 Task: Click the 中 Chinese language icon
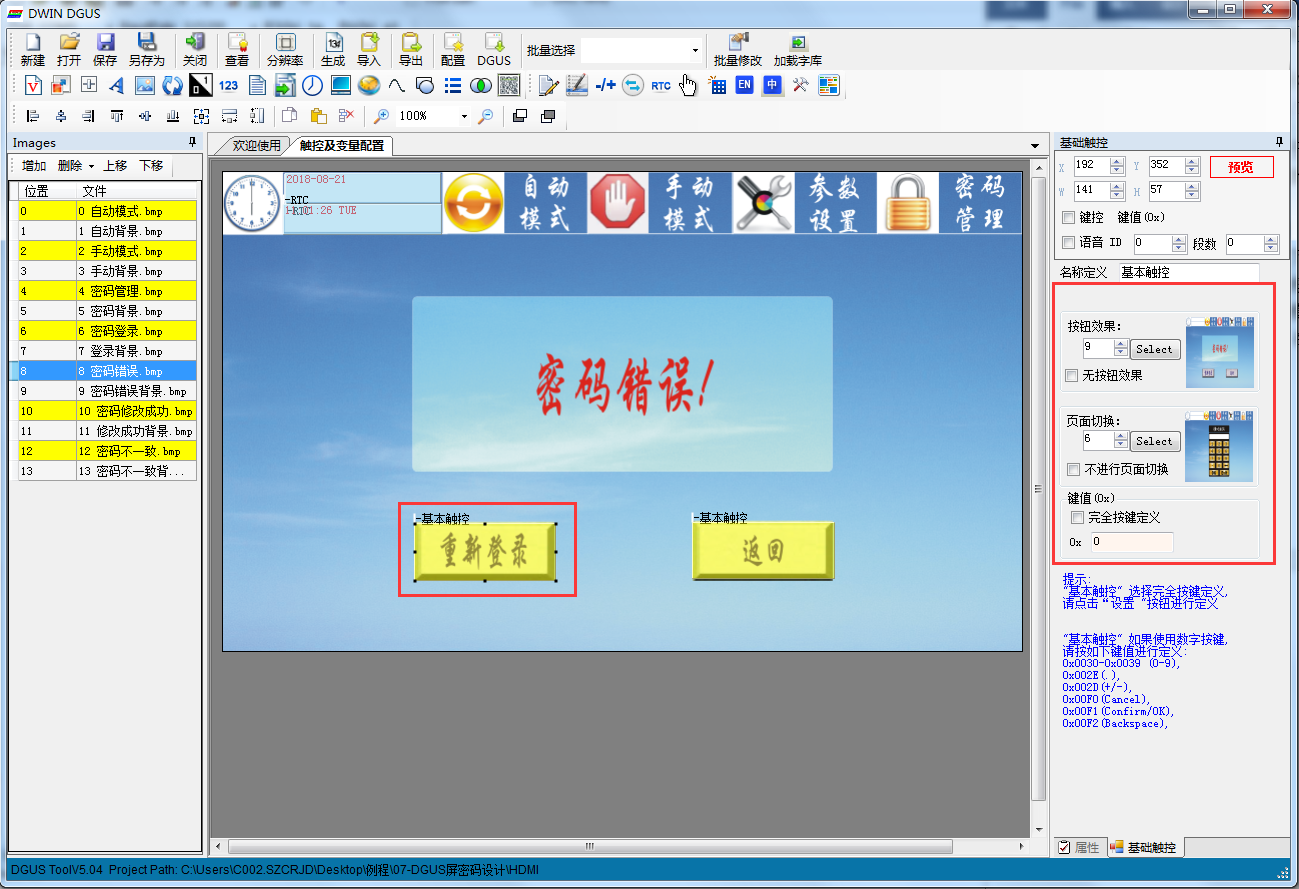(x=772, y=85)
